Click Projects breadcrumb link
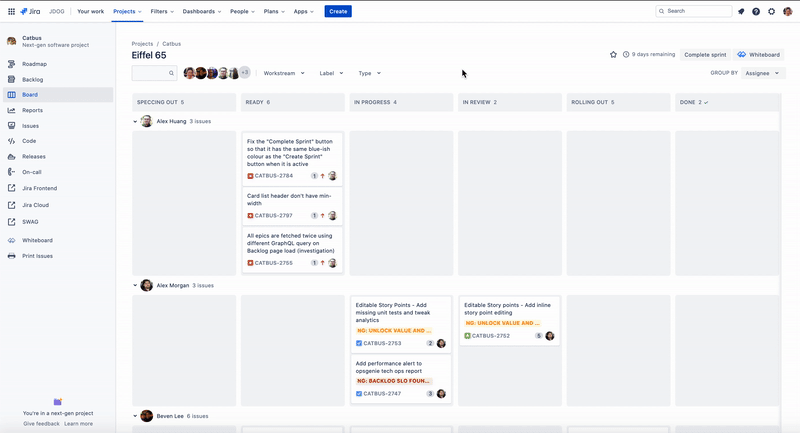This screenshot has height=433, width=800. pyautogui.click(x=142, y=44)
